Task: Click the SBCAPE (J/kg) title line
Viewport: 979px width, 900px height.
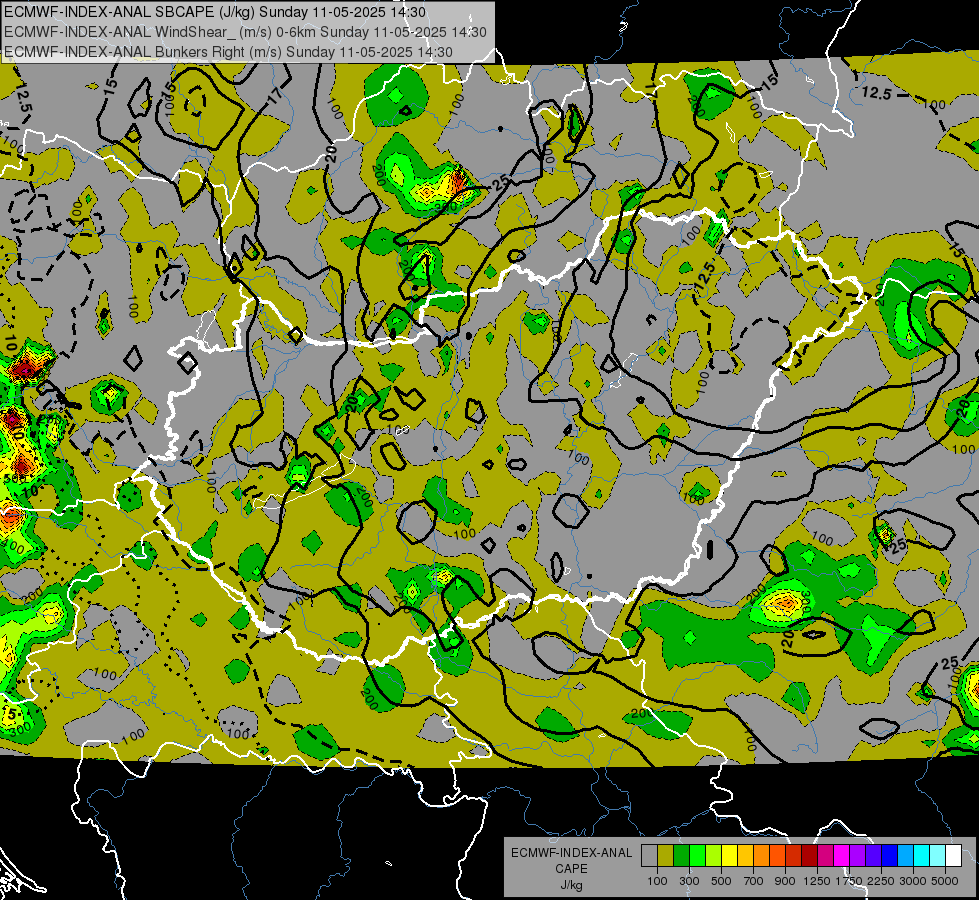Action: (215, 12)
